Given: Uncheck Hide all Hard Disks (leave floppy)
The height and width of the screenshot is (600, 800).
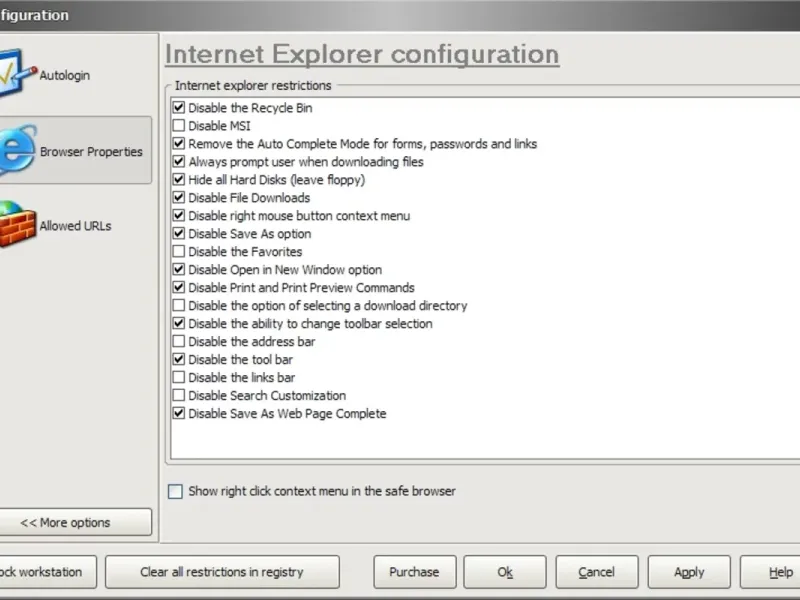Looking at the screenshot, I should [x=179, y=180].
